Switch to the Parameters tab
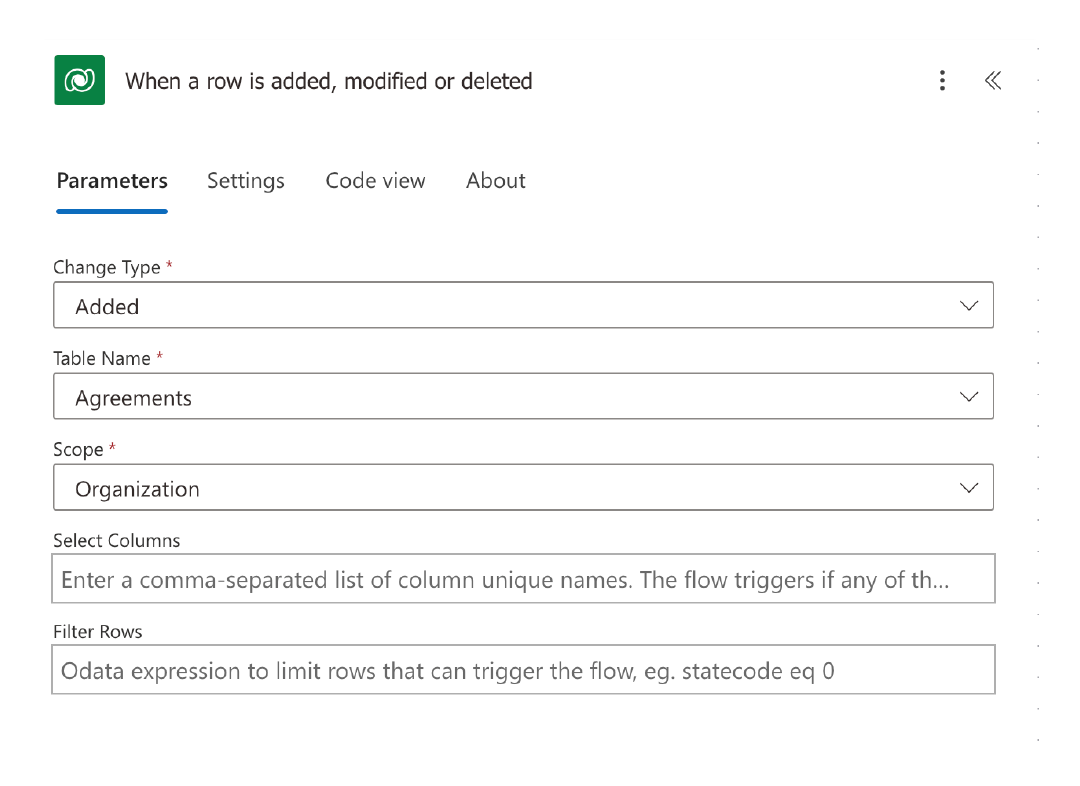The image size is (1080, 786). tap(112, 180)
